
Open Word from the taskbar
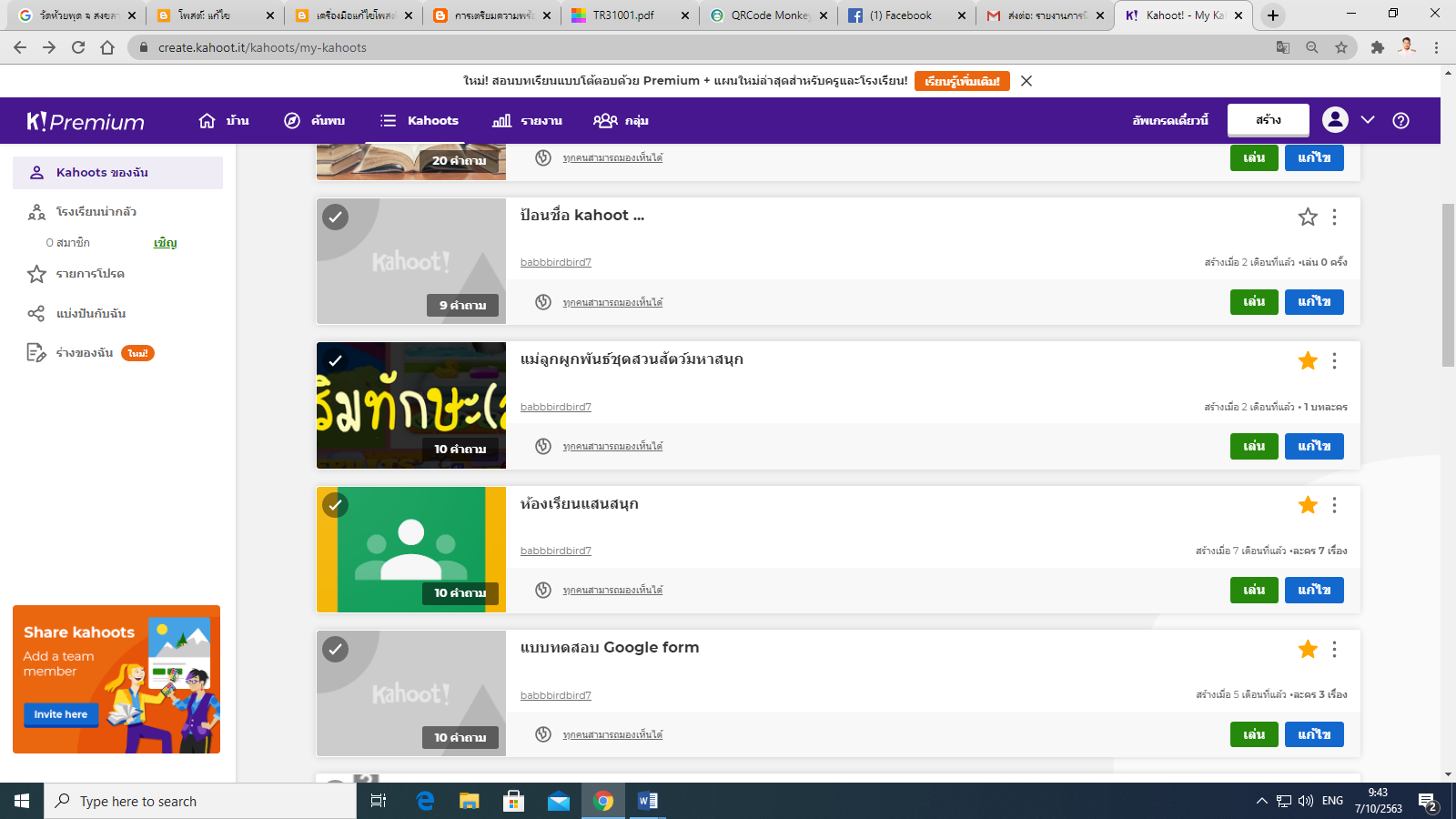pyautogui.click(x=648, y=801)
